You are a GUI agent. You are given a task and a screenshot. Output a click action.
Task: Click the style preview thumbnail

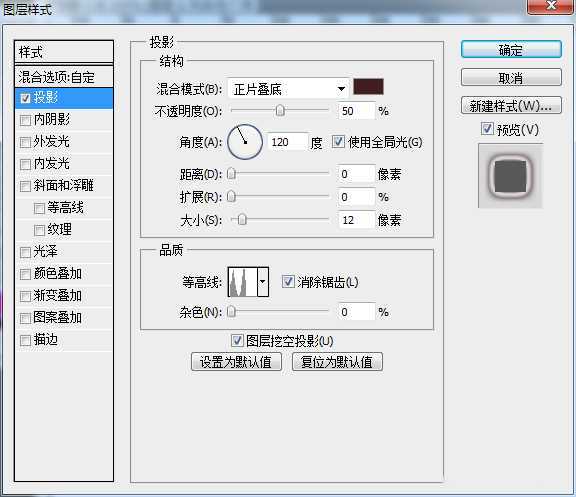click(x=510, y=176)
